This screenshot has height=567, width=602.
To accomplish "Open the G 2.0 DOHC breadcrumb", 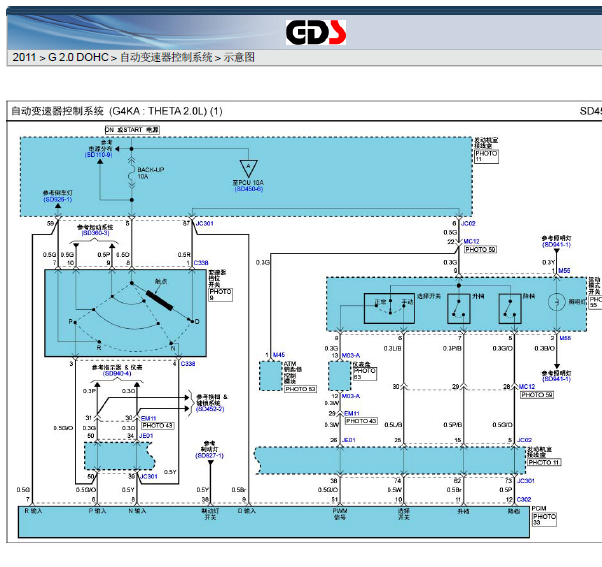I will click(78, 58).
